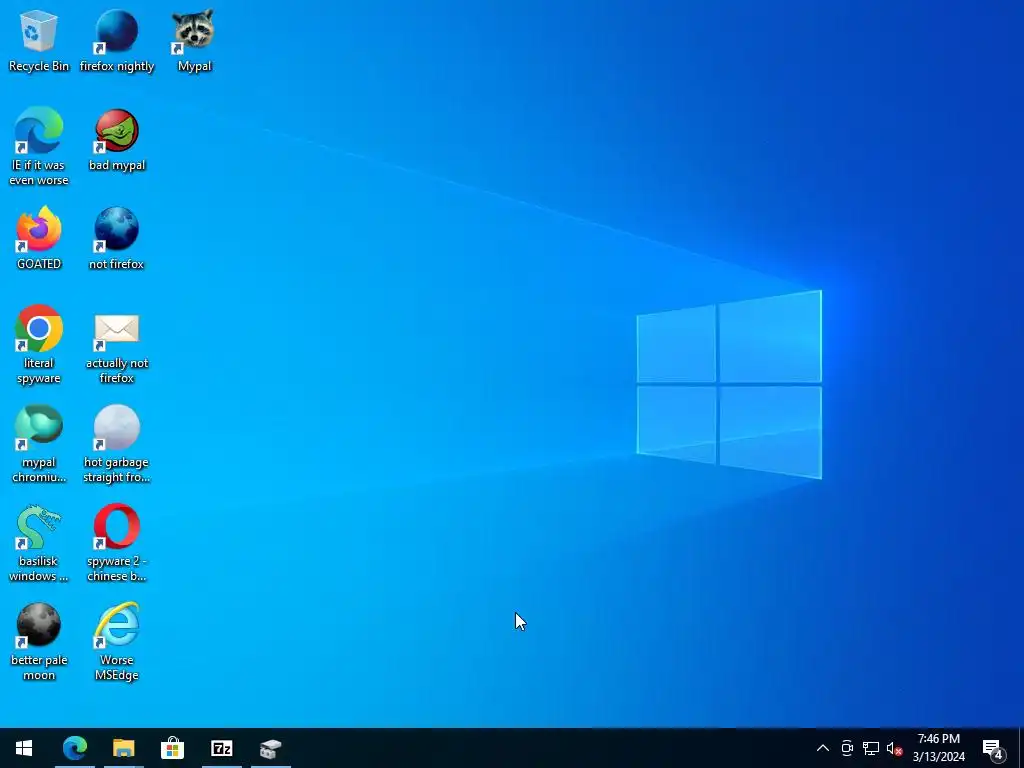Select the firefox nightly shortcut
This screenshot has height=768, width=1024.
coord(117,40)
